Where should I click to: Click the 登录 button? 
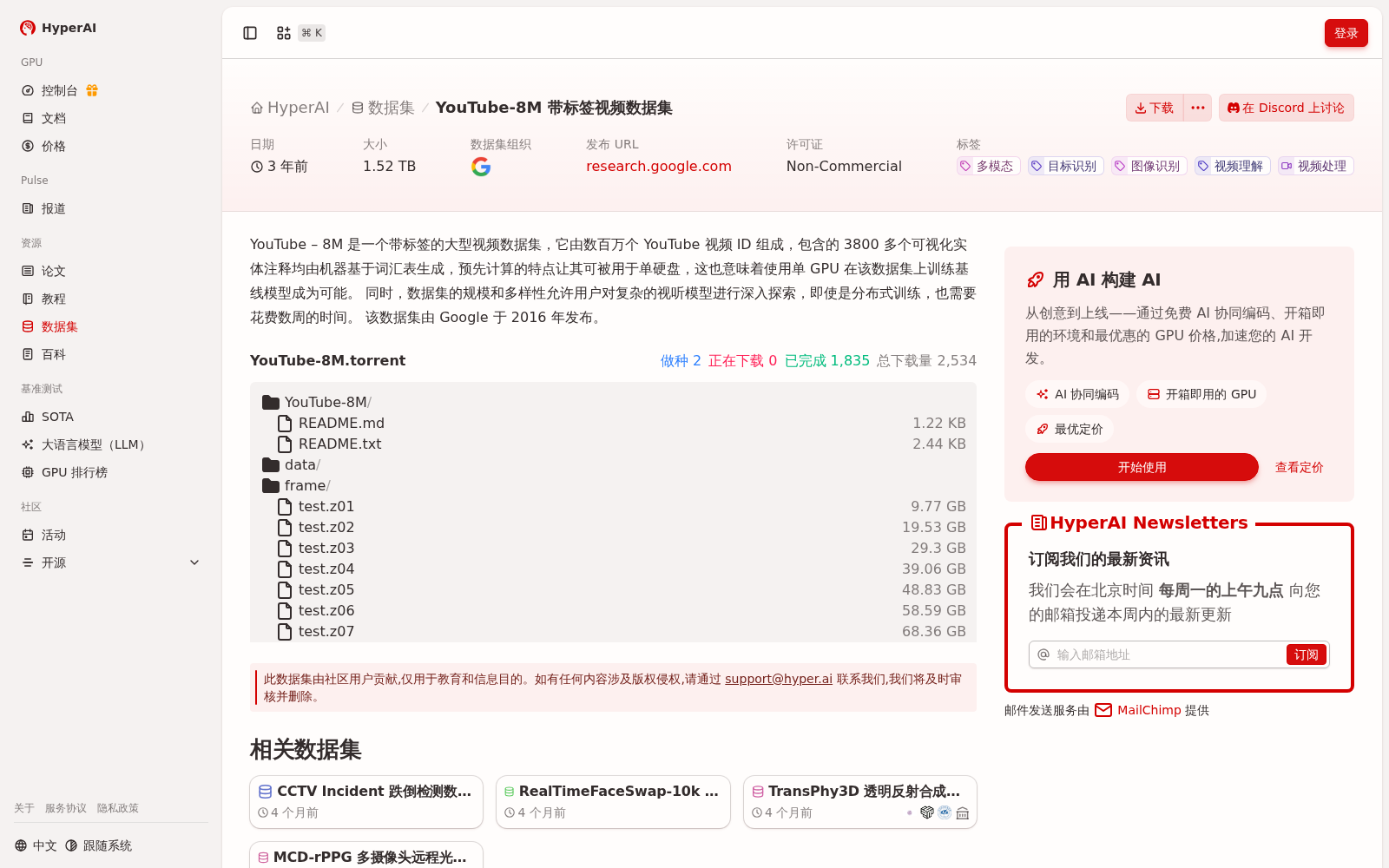(x=1346, y=33)
